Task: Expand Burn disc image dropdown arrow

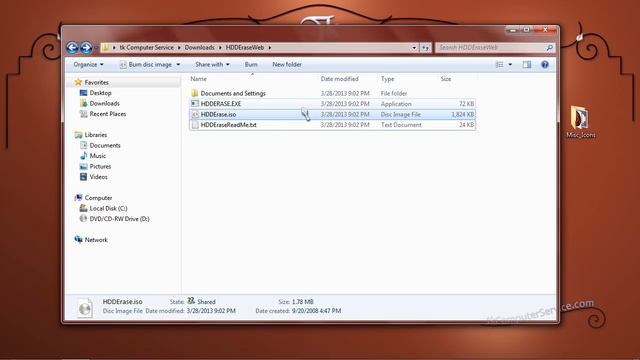Action: [178, 64]
